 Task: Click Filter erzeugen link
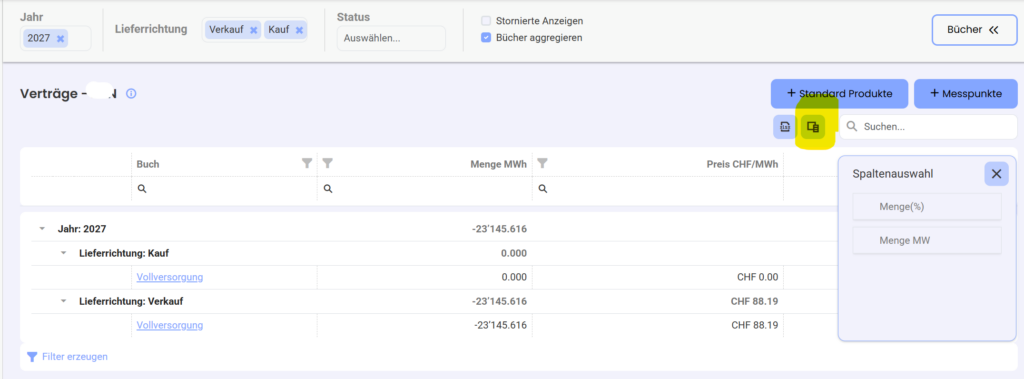(67, 357)
